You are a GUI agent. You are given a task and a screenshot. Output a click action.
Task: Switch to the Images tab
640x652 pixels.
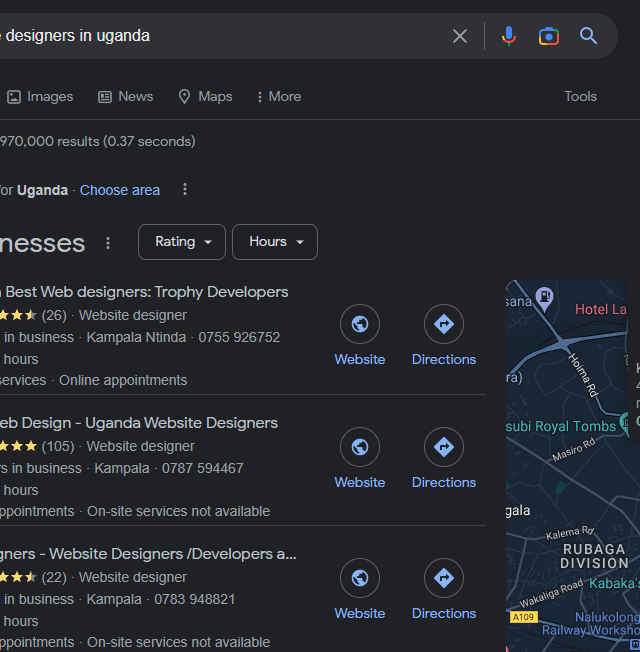pos(40,96)
